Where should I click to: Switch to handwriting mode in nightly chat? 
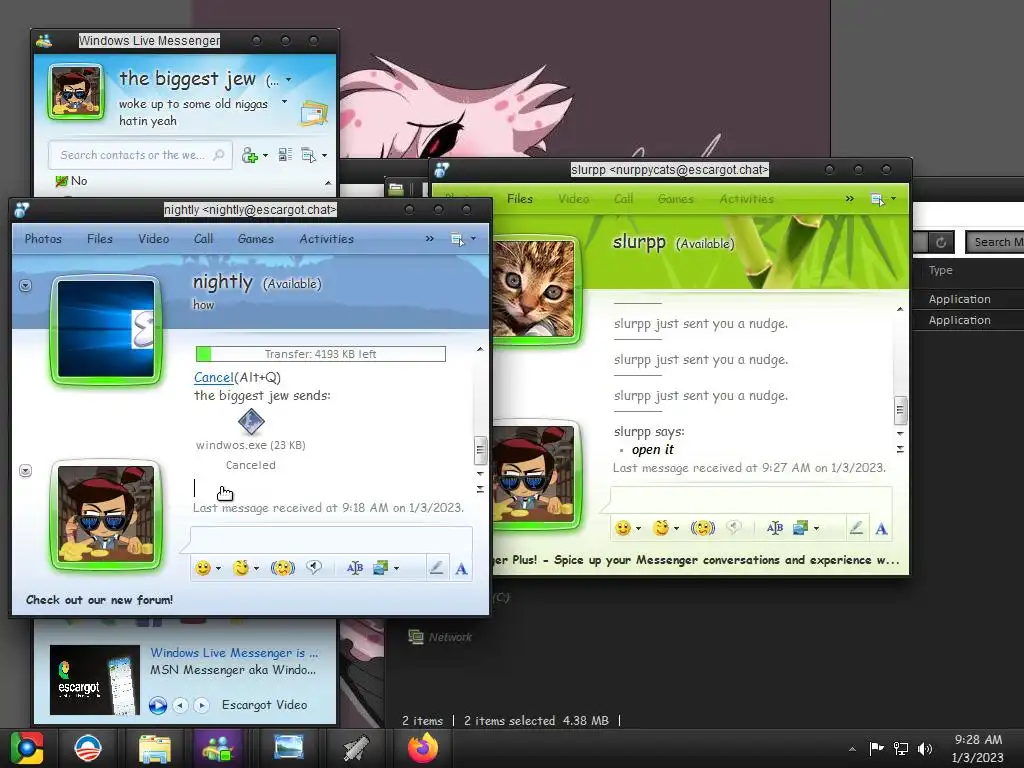pos(436,568)
